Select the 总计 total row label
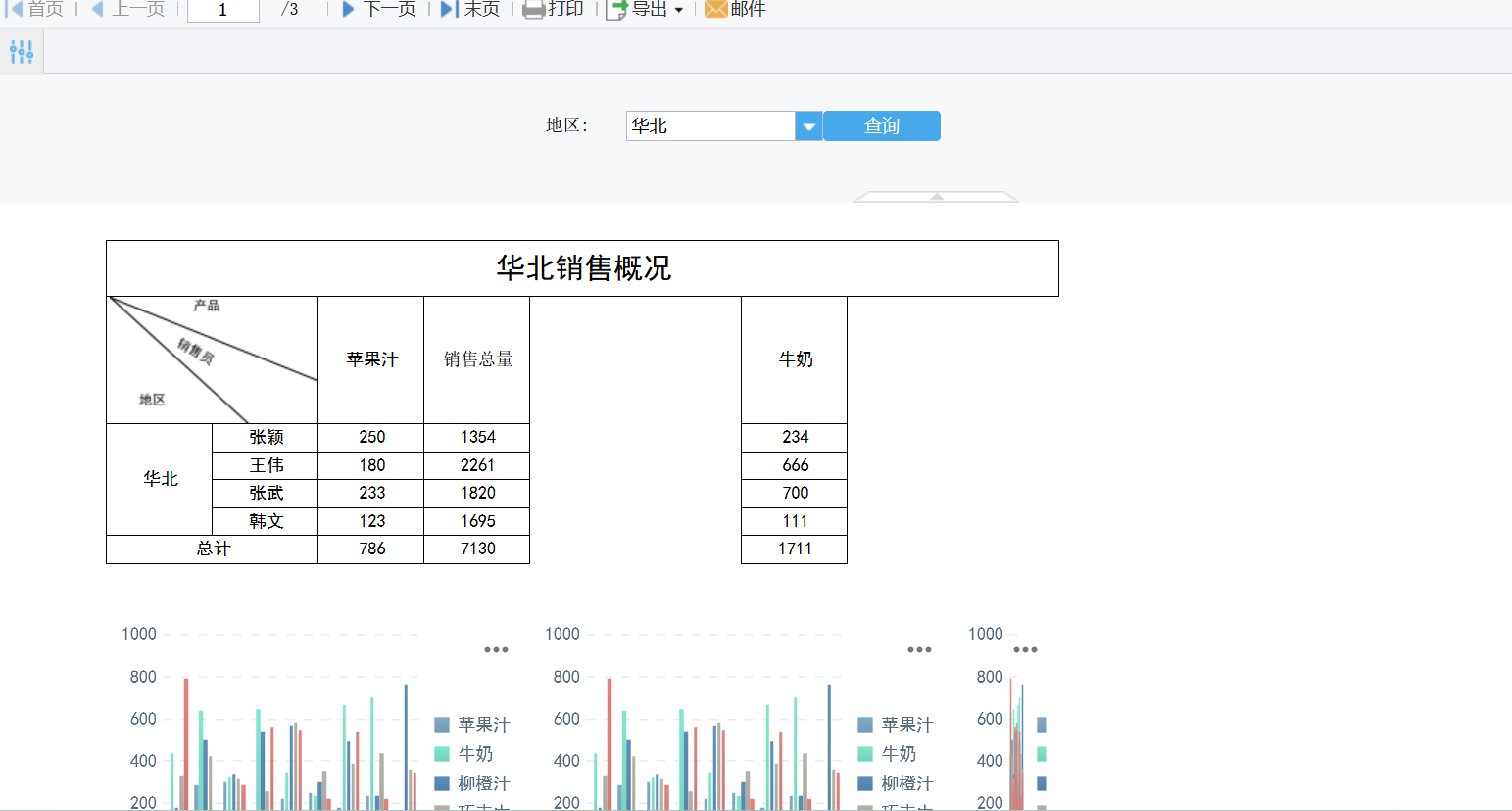This screenshot has width=1512, height=811. (213, 549)
